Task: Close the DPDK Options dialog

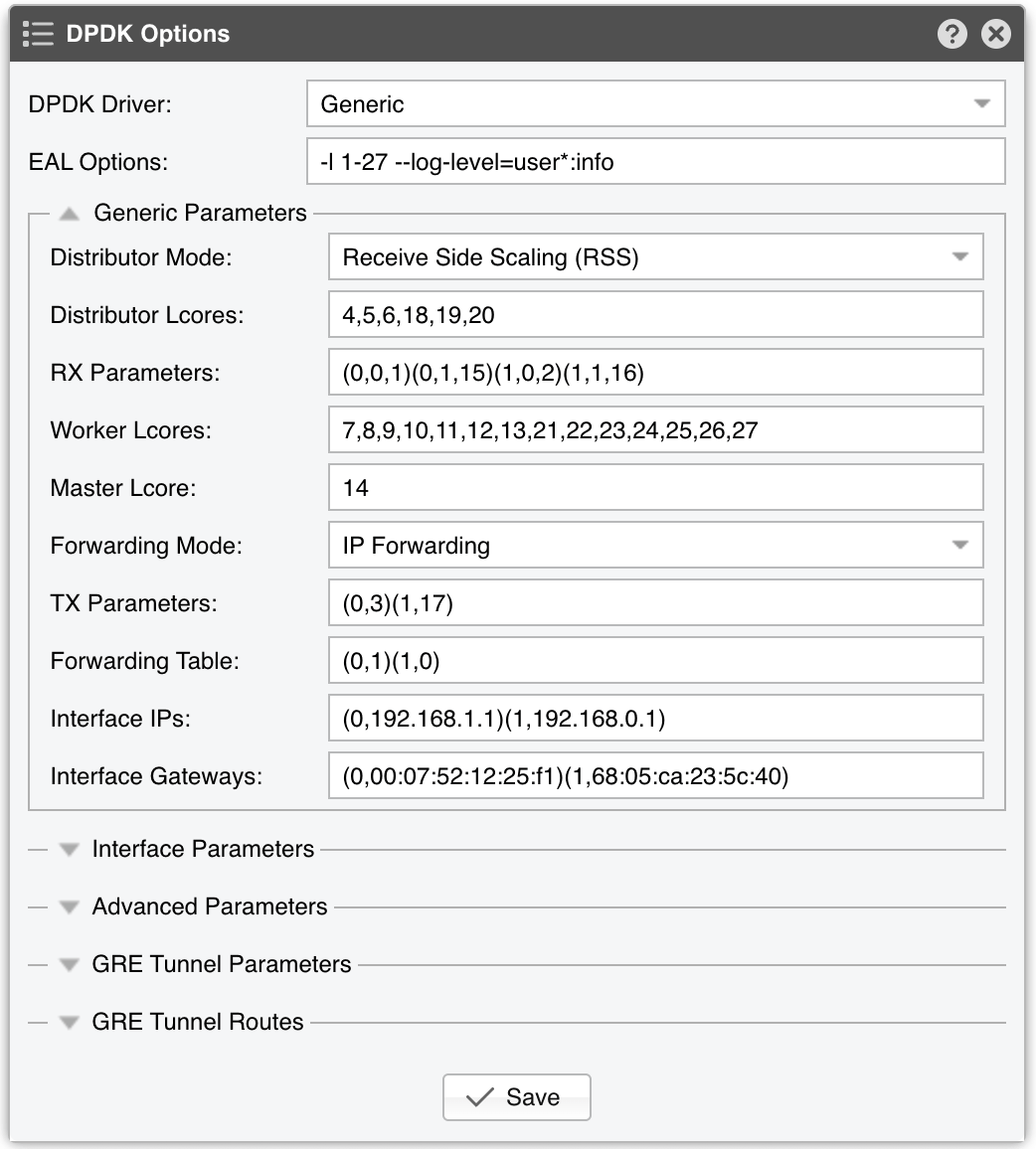Action: [x=995, y=34]
